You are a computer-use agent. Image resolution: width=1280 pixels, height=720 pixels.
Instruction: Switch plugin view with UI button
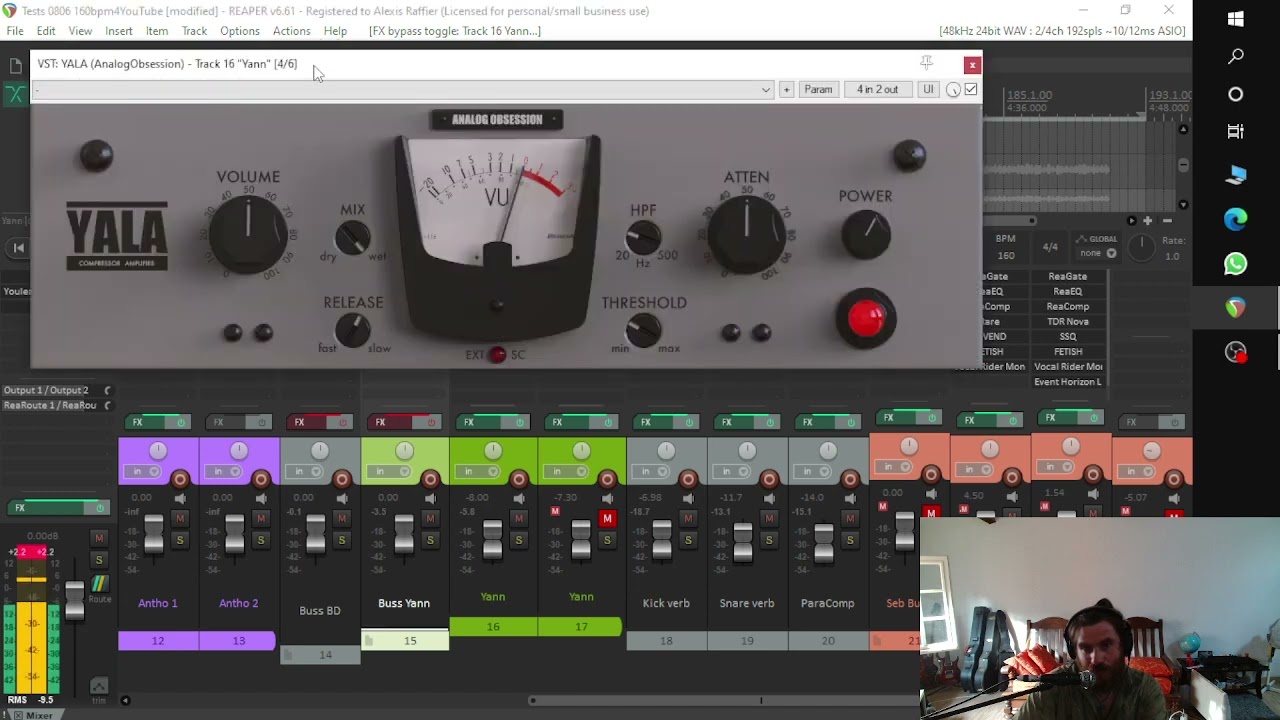coord(928,90)
